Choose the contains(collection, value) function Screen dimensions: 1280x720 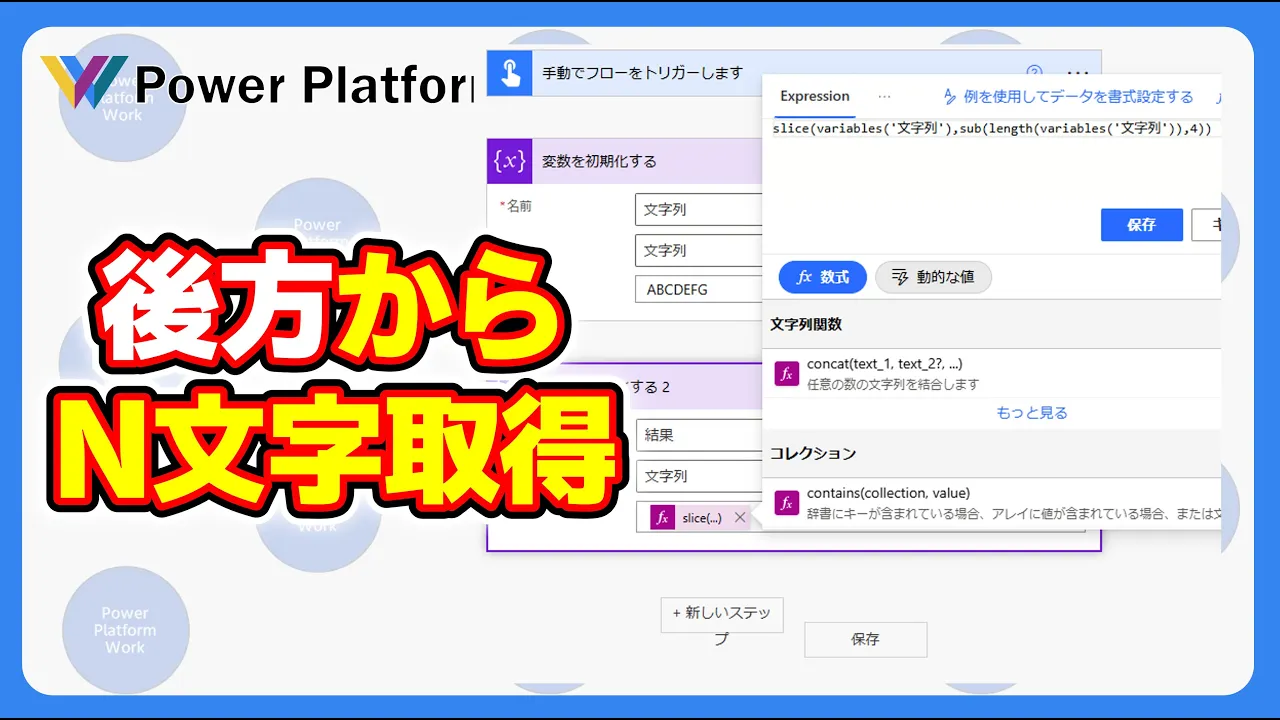[x=991, y=502]
